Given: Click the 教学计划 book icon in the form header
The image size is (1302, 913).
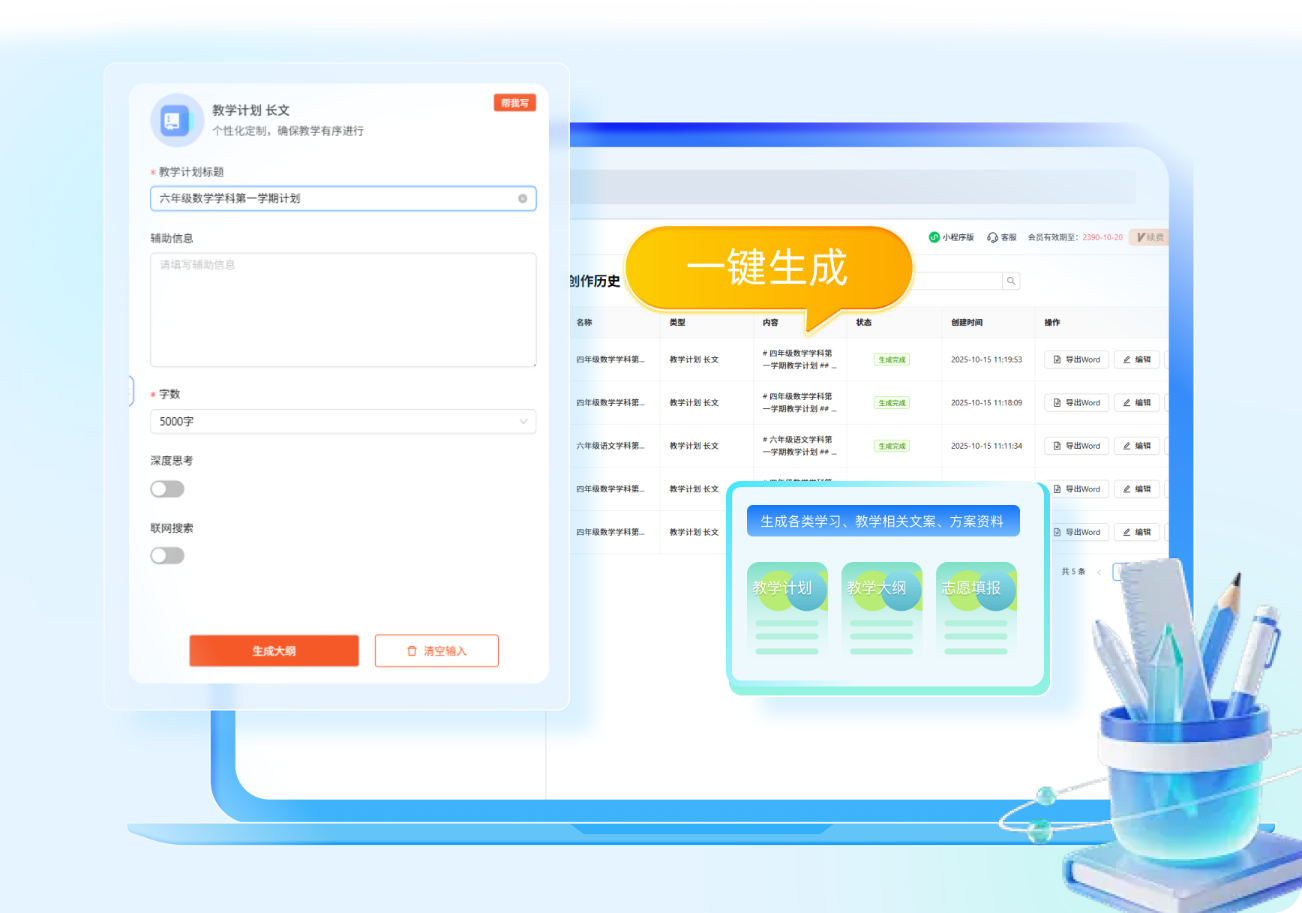Looking at the screenshot, I should (176, 120).
